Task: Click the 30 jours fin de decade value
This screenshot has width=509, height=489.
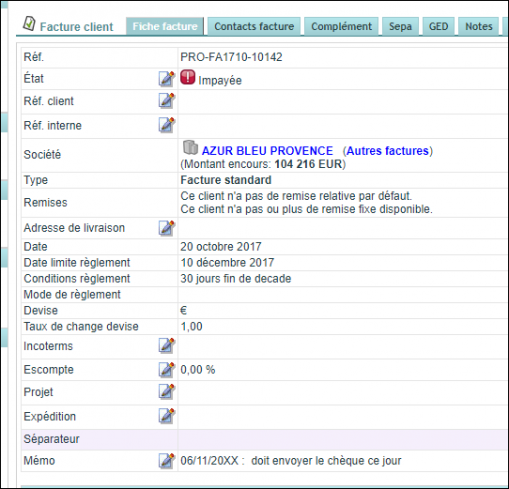Action: pyautogui.click(x=236, y=279)
